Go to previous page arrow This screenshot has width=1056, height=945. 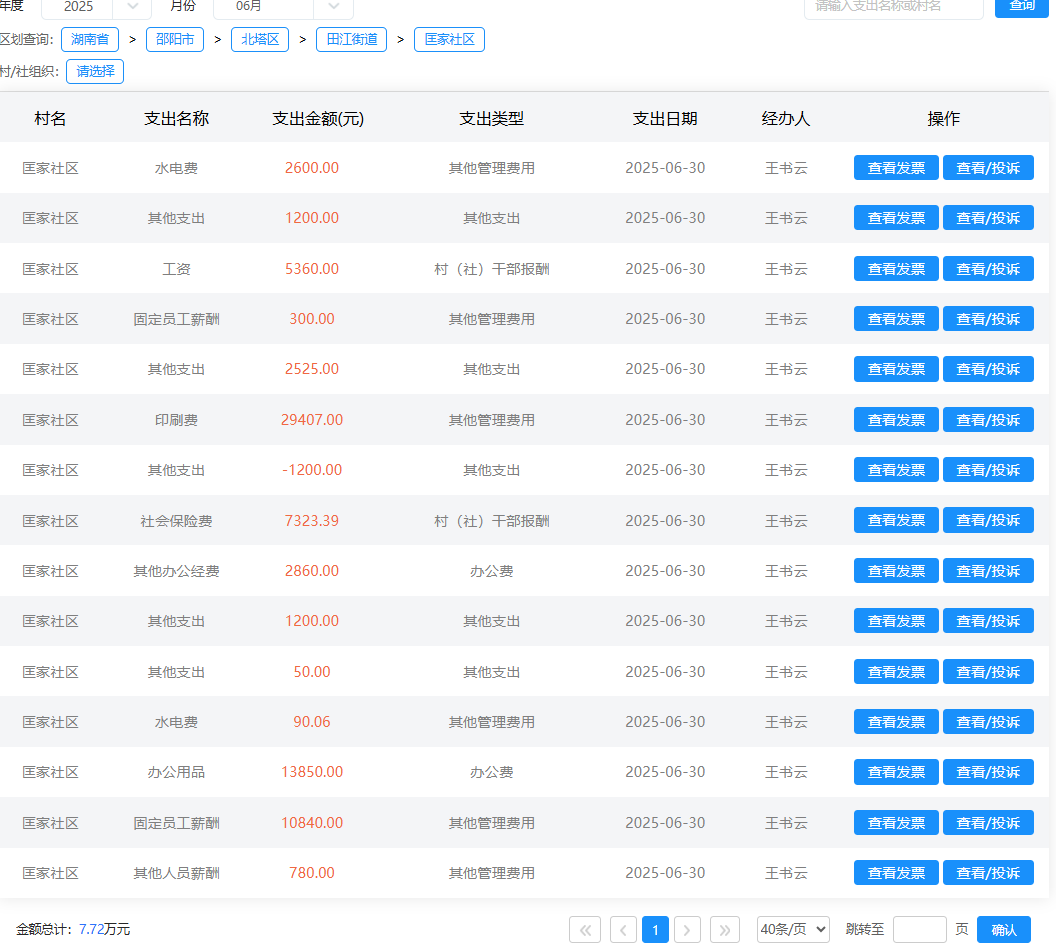(x=623, y=930)
